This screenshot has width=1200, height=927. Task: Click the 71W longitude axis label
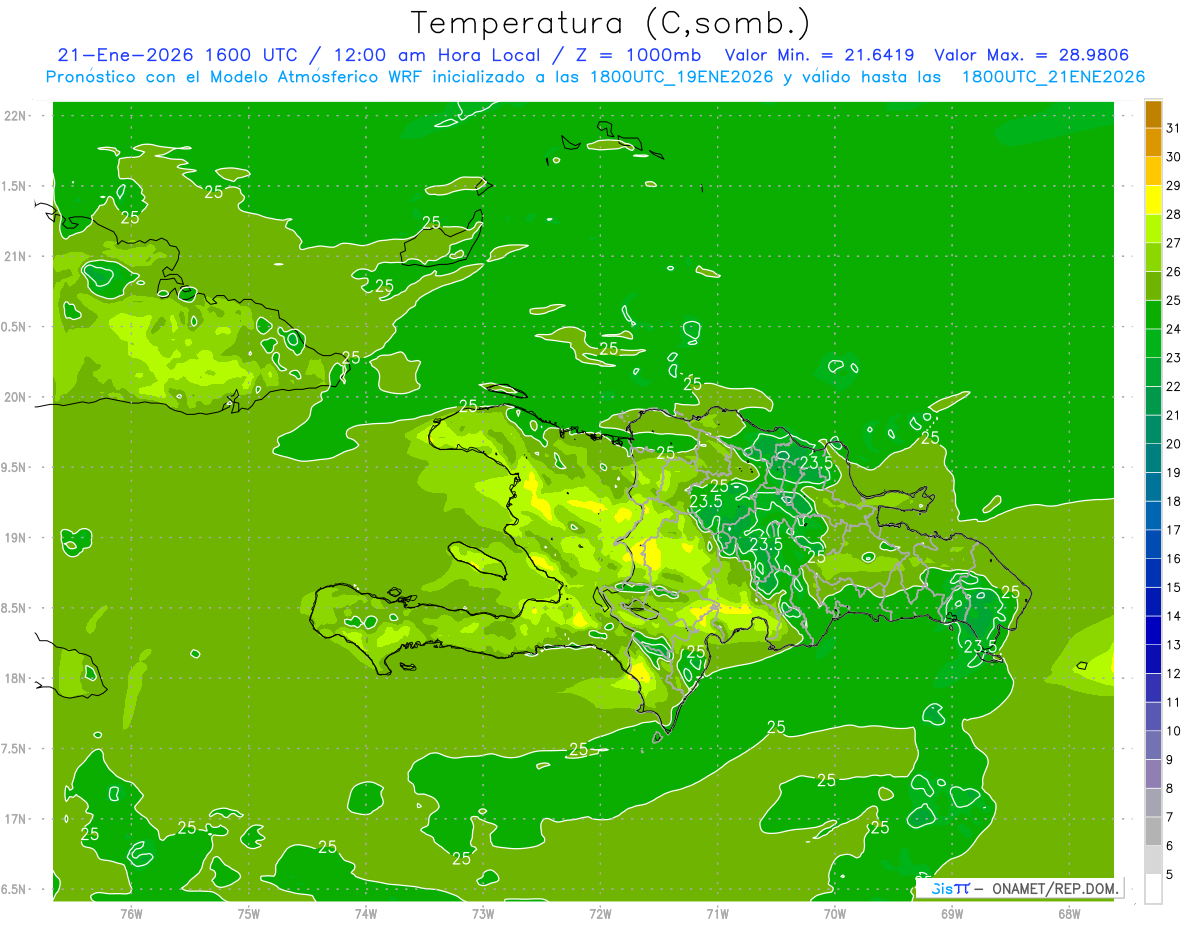click(x=717, y=913)
